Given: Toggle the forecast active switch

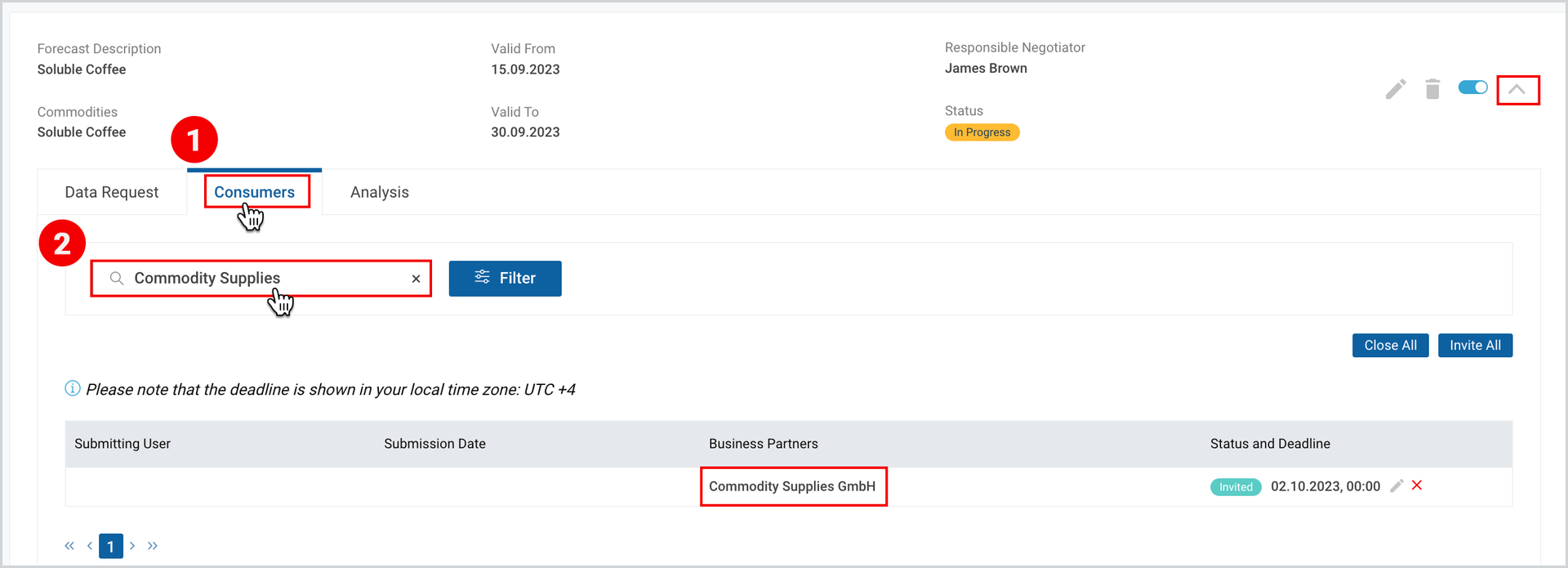Looking at the screenshot, I should 1473,87.
